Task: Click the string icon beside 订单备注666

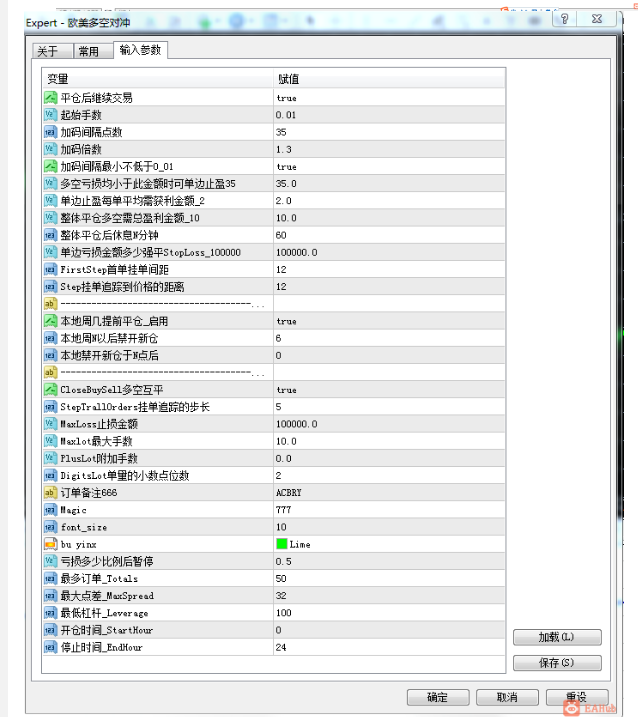Action: pos(50,493)
